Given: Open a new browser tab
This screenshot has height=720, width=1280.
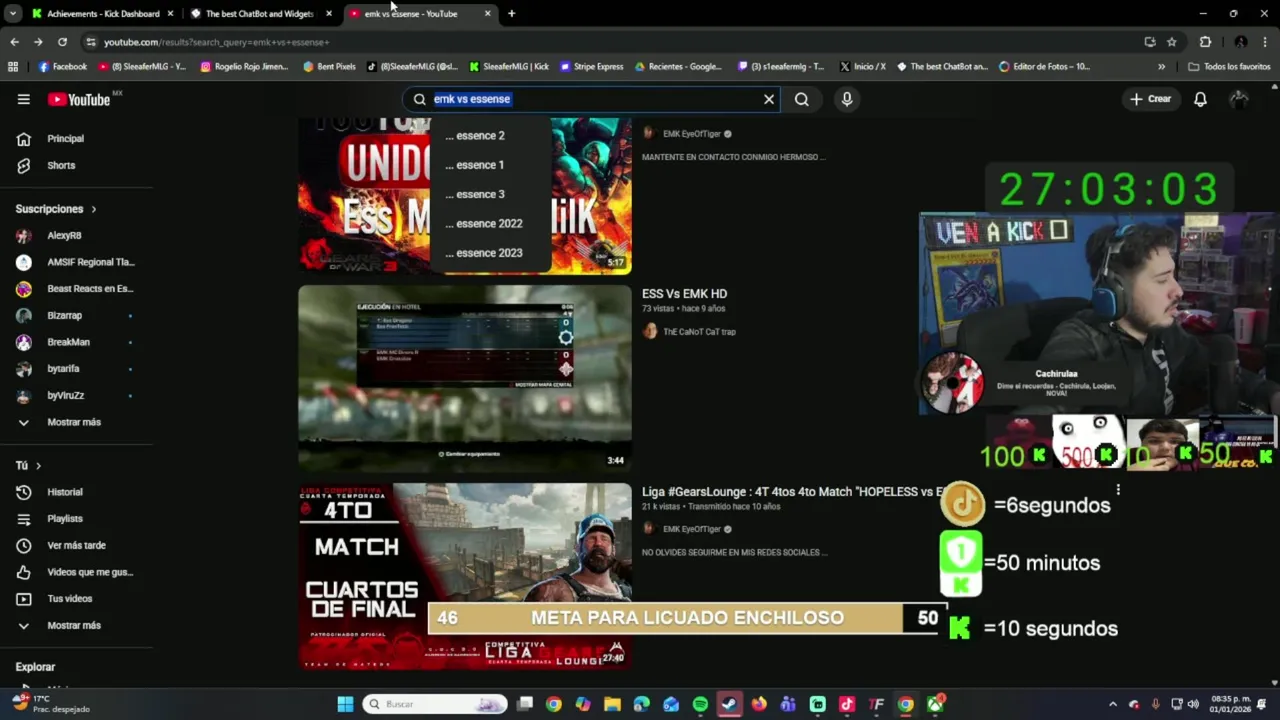Looking at the screenshot, I should [x=511, y=14].
